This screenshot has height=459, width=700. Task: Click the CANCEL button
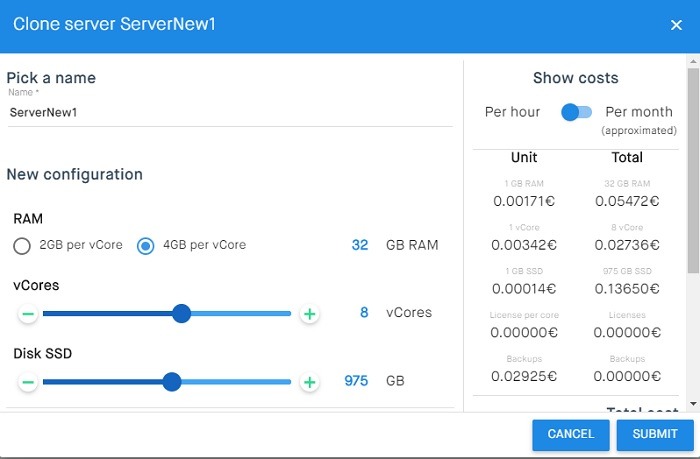point(571,434)
